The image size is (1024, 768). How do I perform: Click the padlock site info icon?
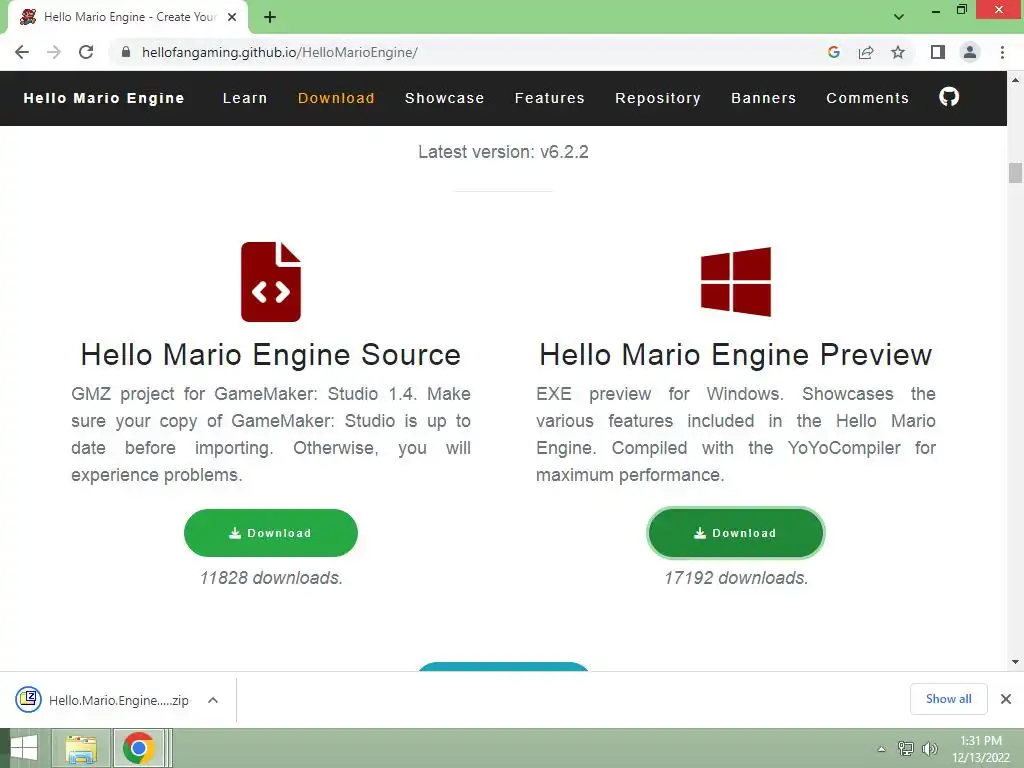[x=126, y=52]
